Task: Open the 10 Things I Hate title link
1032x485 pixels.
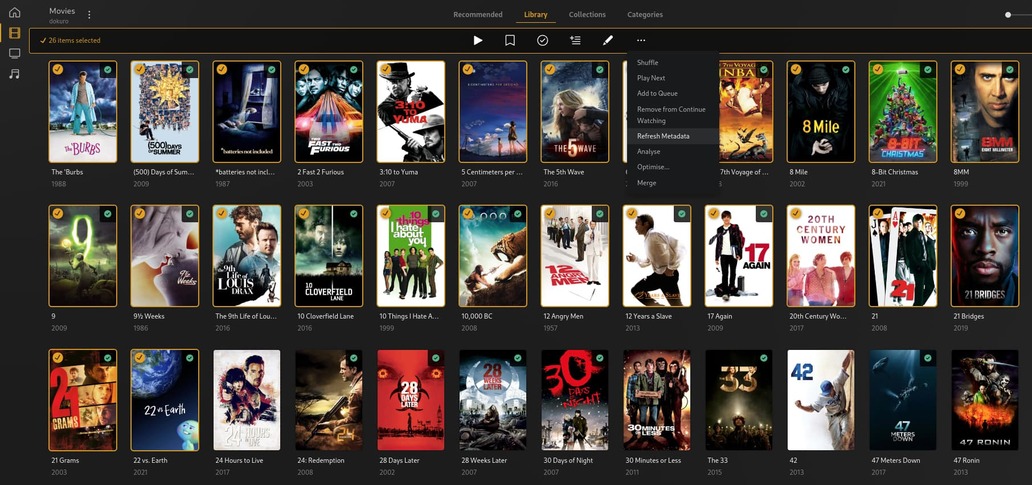Action: (x=409, y=317)
